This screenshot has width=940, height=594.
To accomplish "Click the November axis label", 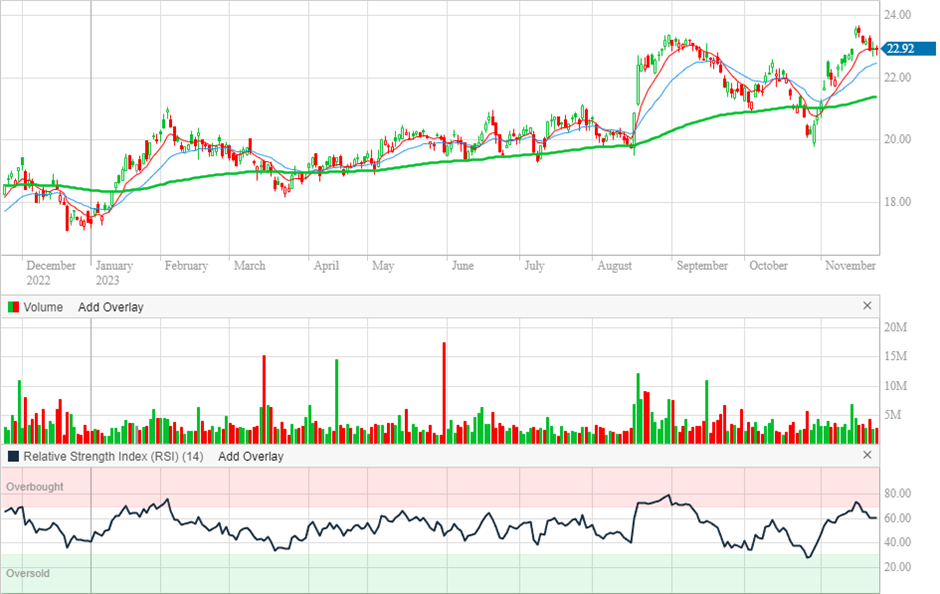I will click(850, 266).
